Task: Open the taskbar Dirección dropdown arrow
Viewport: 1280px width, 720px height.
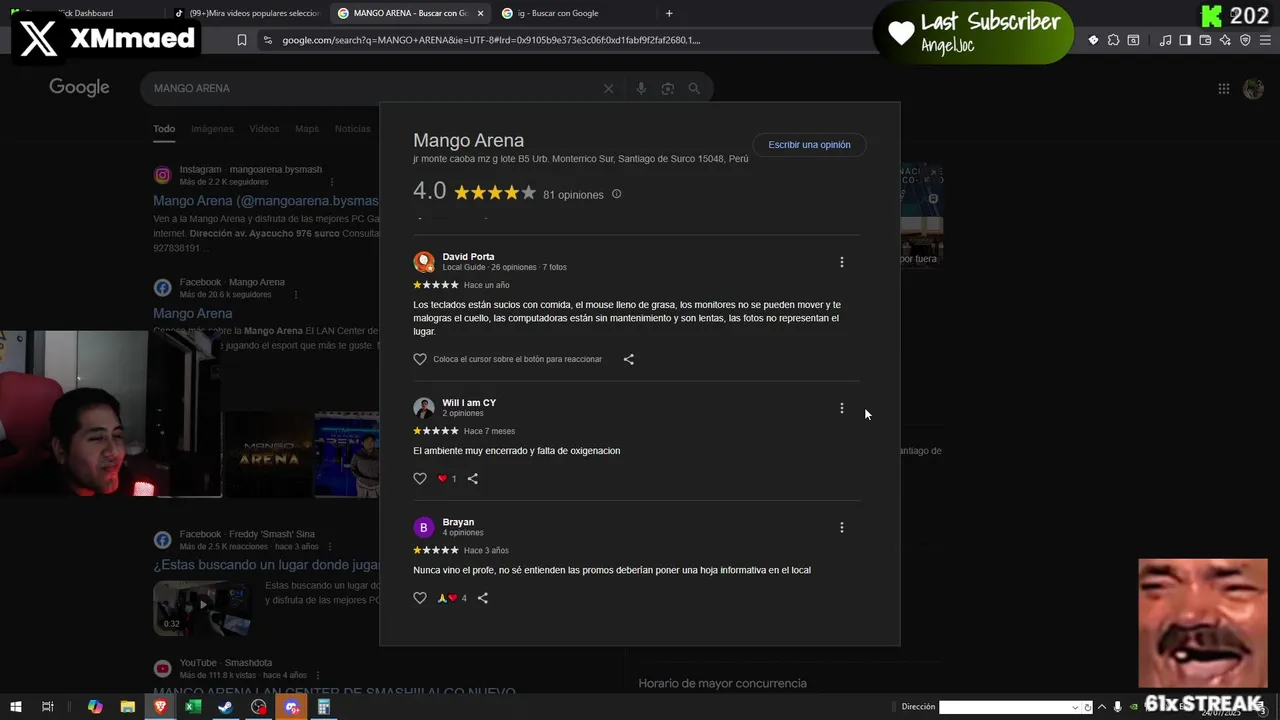Action: (1075, 707)
